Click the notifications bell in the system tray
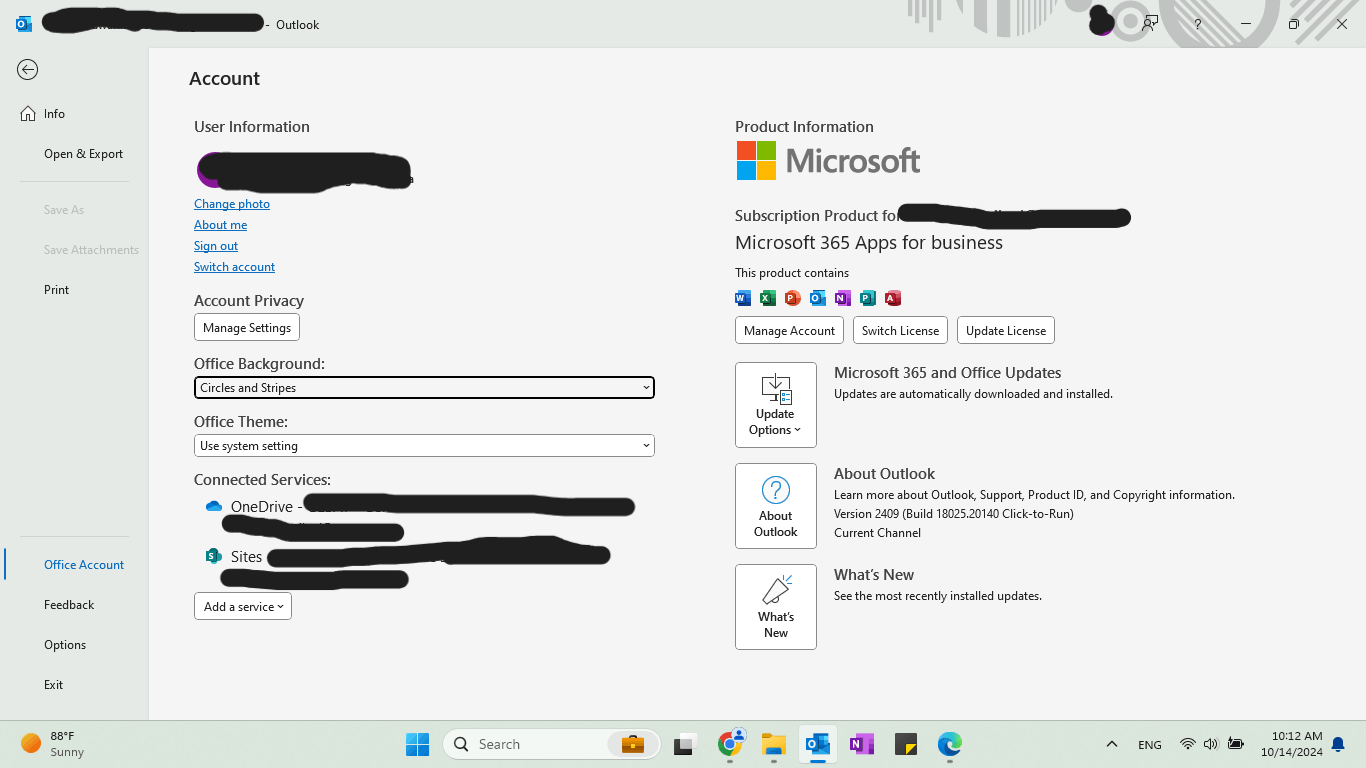The width and height of the screenshot is (1366, 768). (1339, 744)
